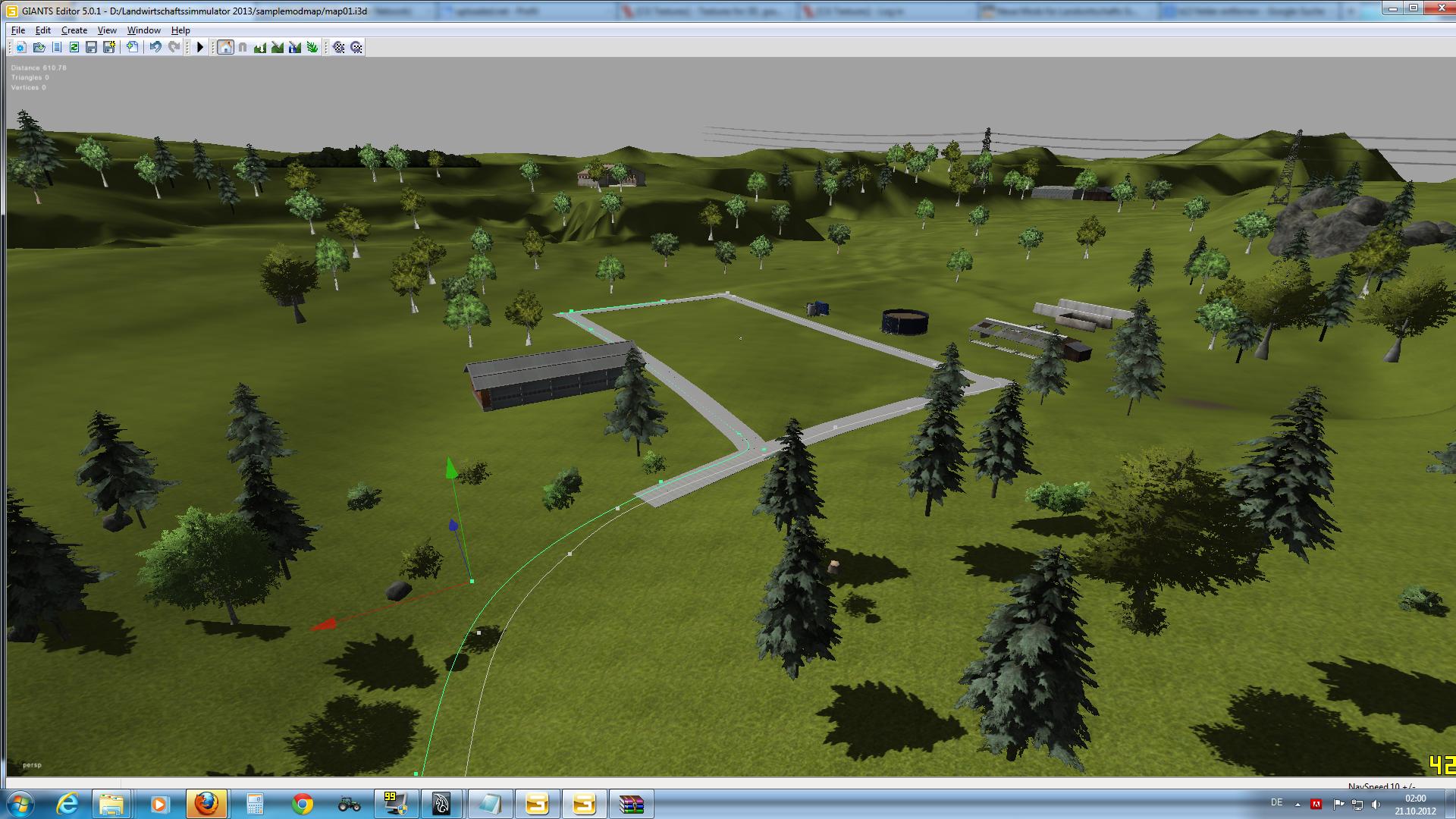Click the second checkered sphere toolbar icon
1456x819 pixels.
(356, 47)
